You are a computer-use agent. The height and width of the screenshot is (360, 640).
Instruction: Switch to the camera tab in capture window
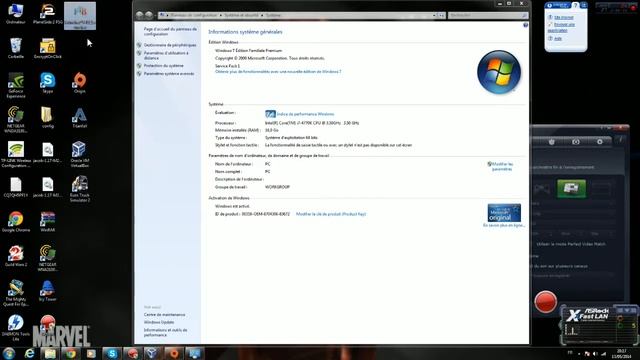point(576,142)
